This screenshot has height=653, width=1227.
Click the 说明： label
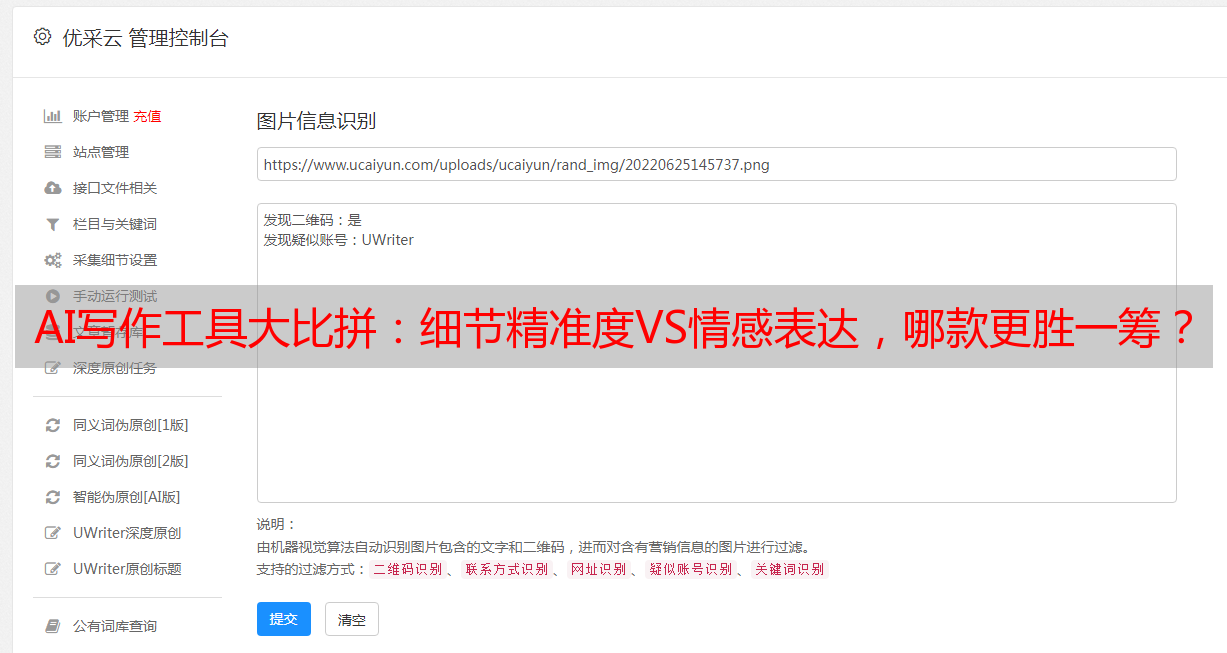coord(277,524)
